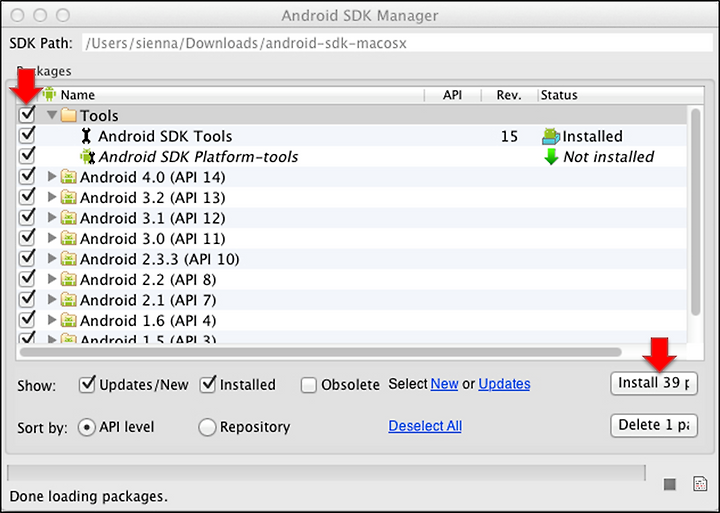Click the Android 3.0 (API 11) folder icon
Viewport: 720px width, 513px height.
(68, 238)
